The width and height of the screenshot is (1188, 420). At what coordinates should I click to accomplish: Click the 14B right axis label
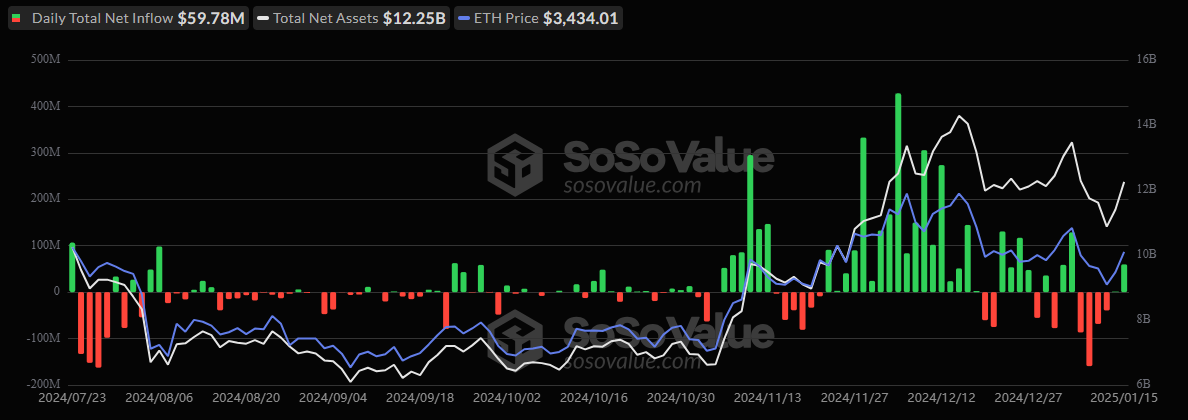tap(1145, 124)
